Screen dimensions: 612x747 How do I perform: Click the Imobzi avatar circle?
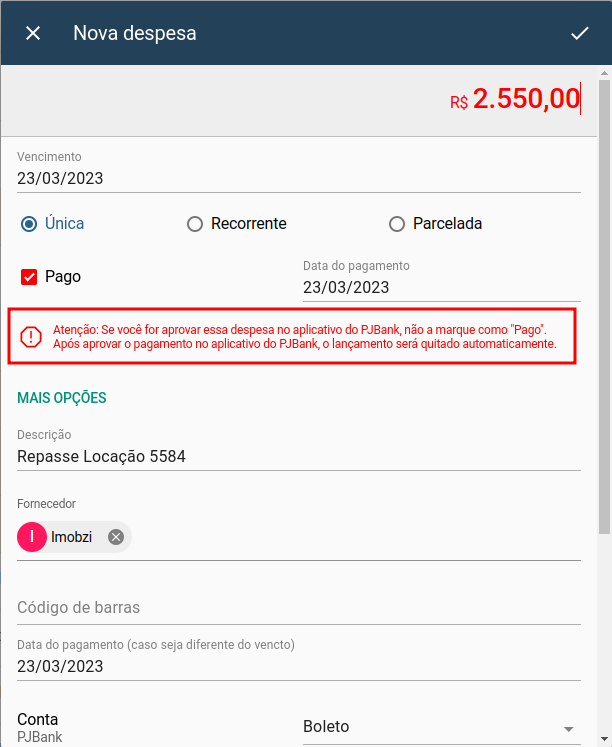tap(32, 537)
